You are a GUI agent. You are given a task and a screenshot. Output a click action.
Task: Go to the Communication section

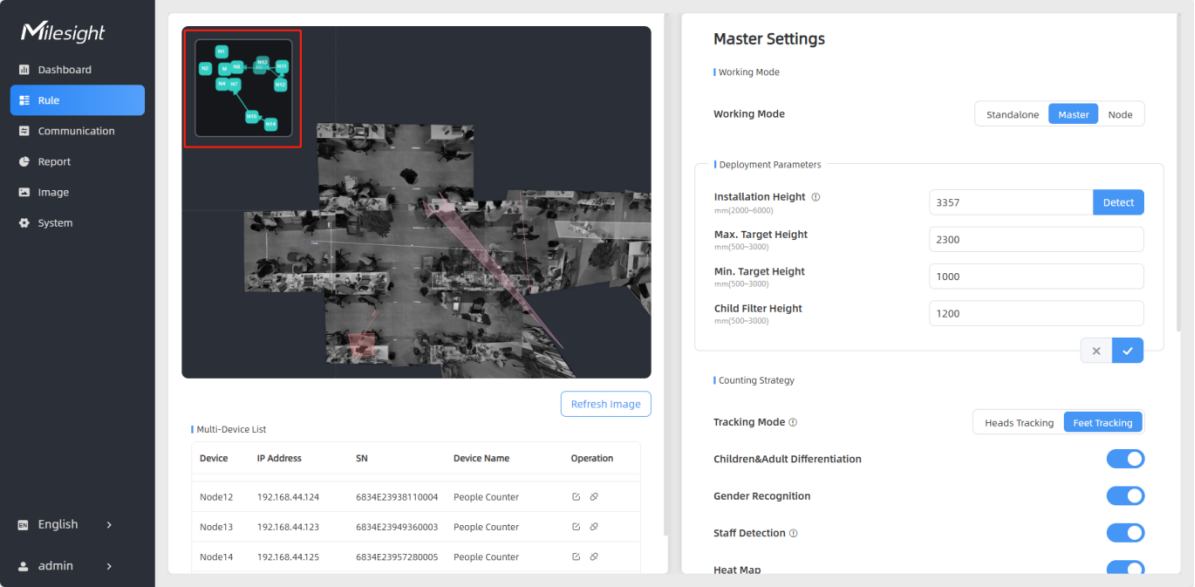pos(76,131)
